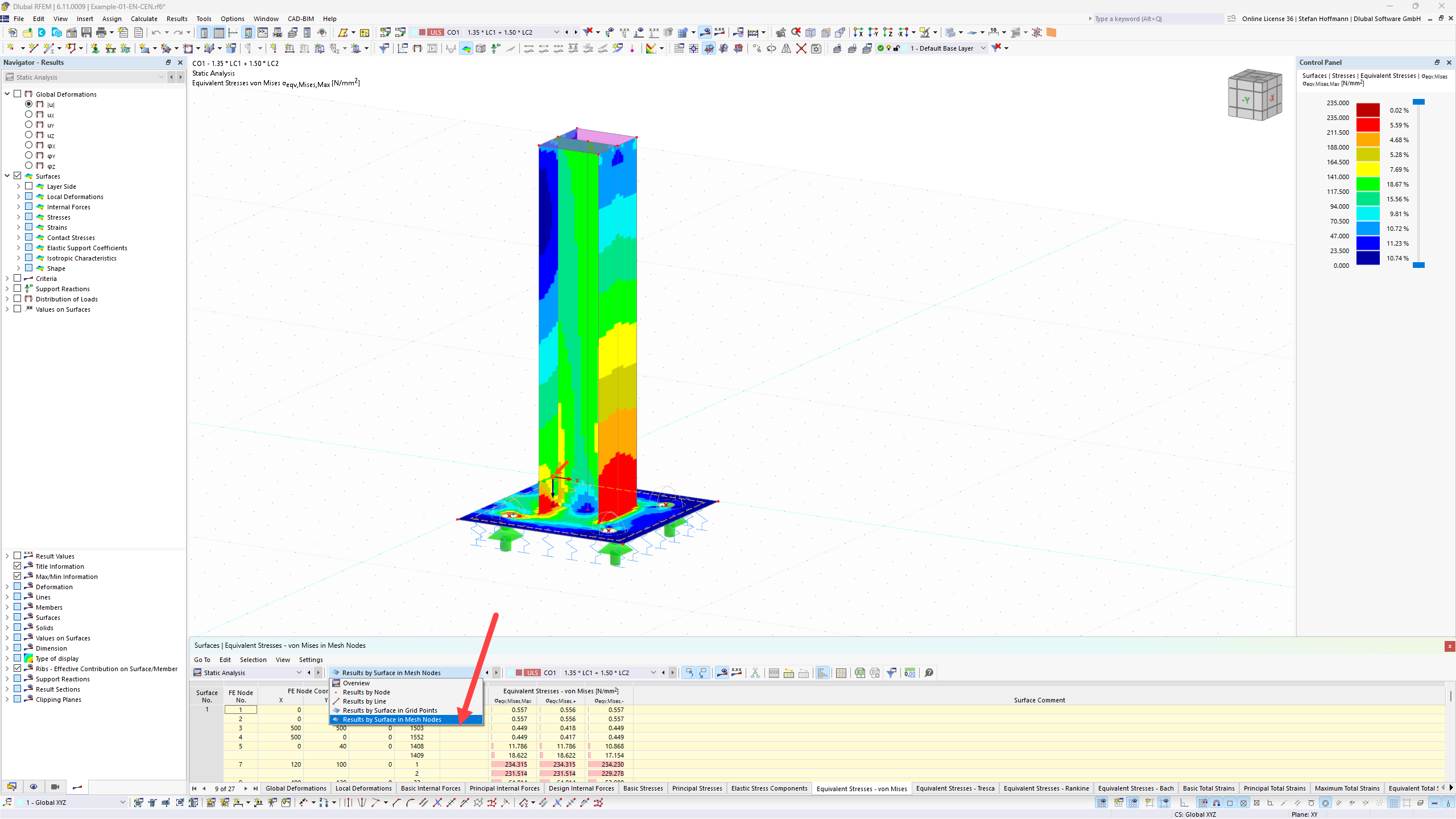This screenshot has width=1456, height=819.
Task: Click the results filter funnel icon in table toolbar
Action: pos(891,673)
